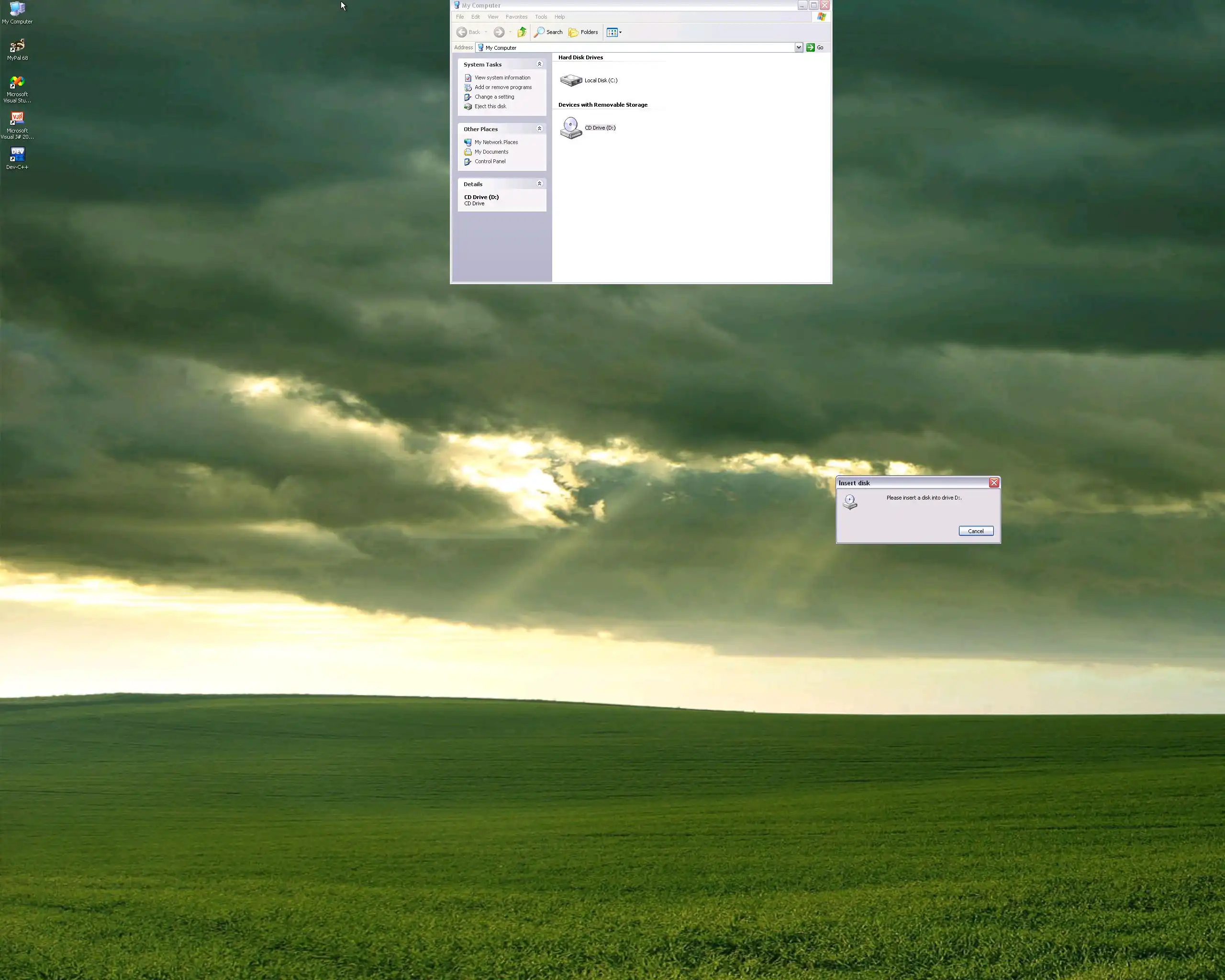Open the Search toolbar button

point(548,33)
